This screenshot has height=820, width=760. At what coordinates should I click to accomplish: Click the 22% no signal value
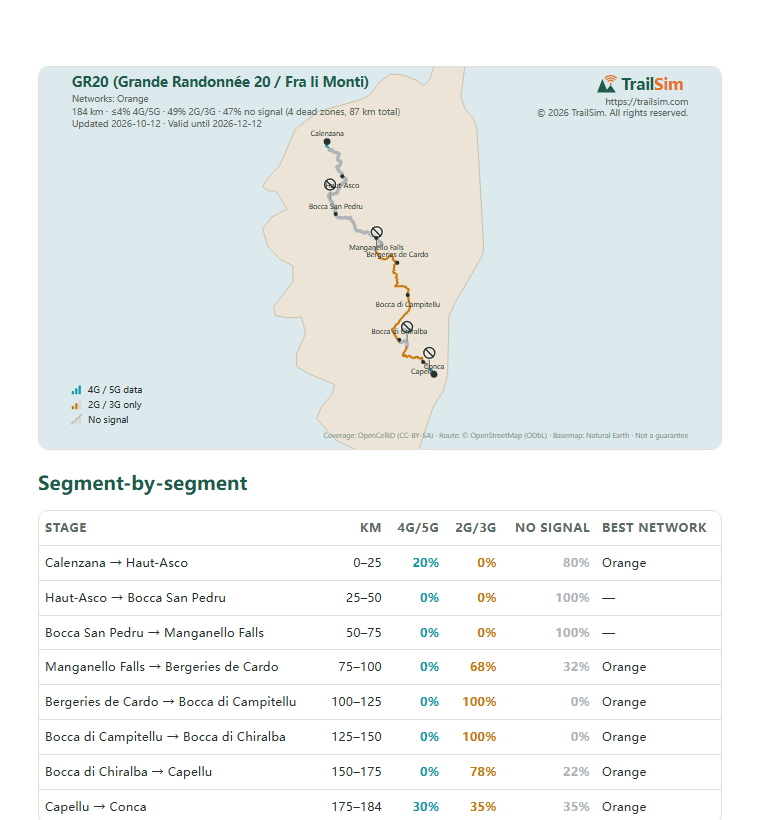(x=576, y=772)
